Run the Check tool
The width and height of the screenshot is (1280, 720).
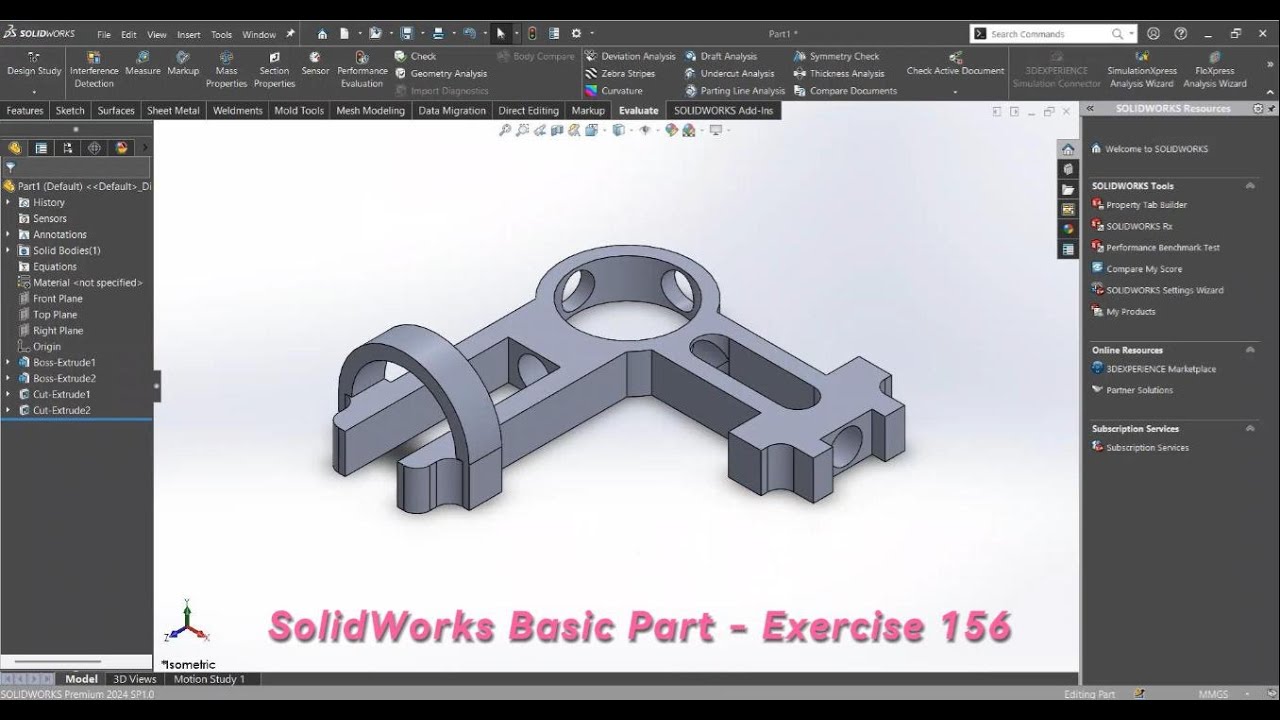(x=415, y=56)
